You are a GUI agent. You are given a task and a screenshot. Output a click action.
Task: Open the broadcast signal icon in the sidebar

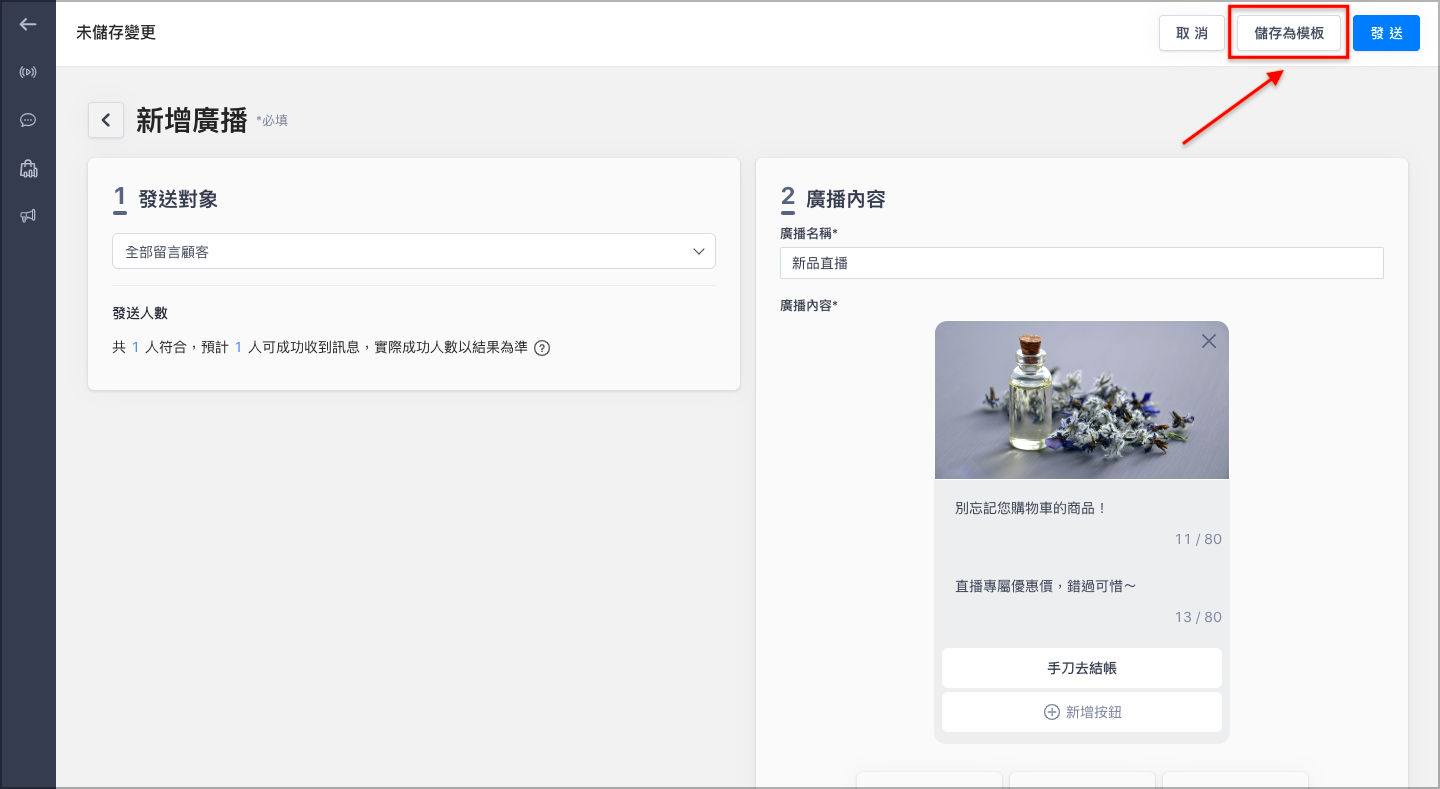[28, 72]
